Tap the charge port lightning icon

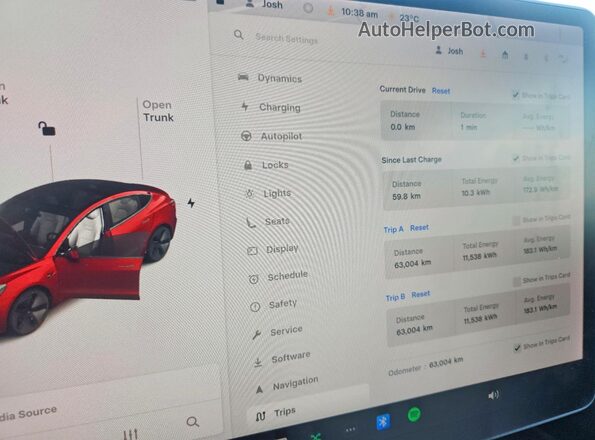pos(191,203)
